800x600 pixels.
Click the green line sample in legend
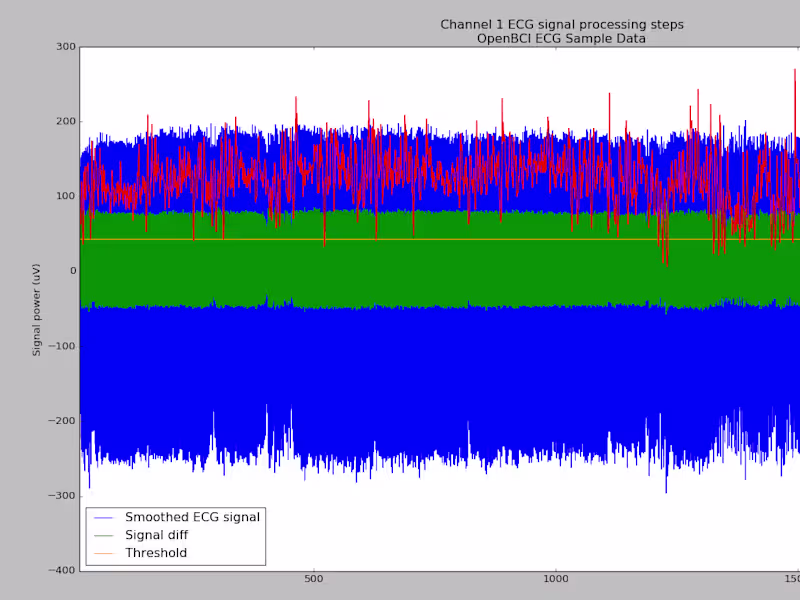point(104,536)
